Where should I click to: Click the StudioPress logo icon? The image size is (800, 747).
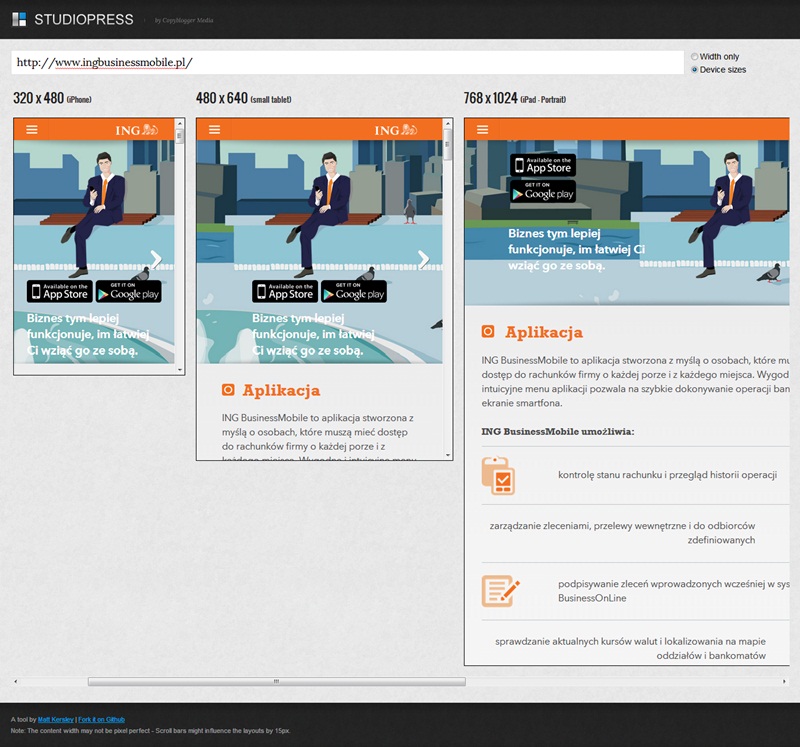coord(19,19)
